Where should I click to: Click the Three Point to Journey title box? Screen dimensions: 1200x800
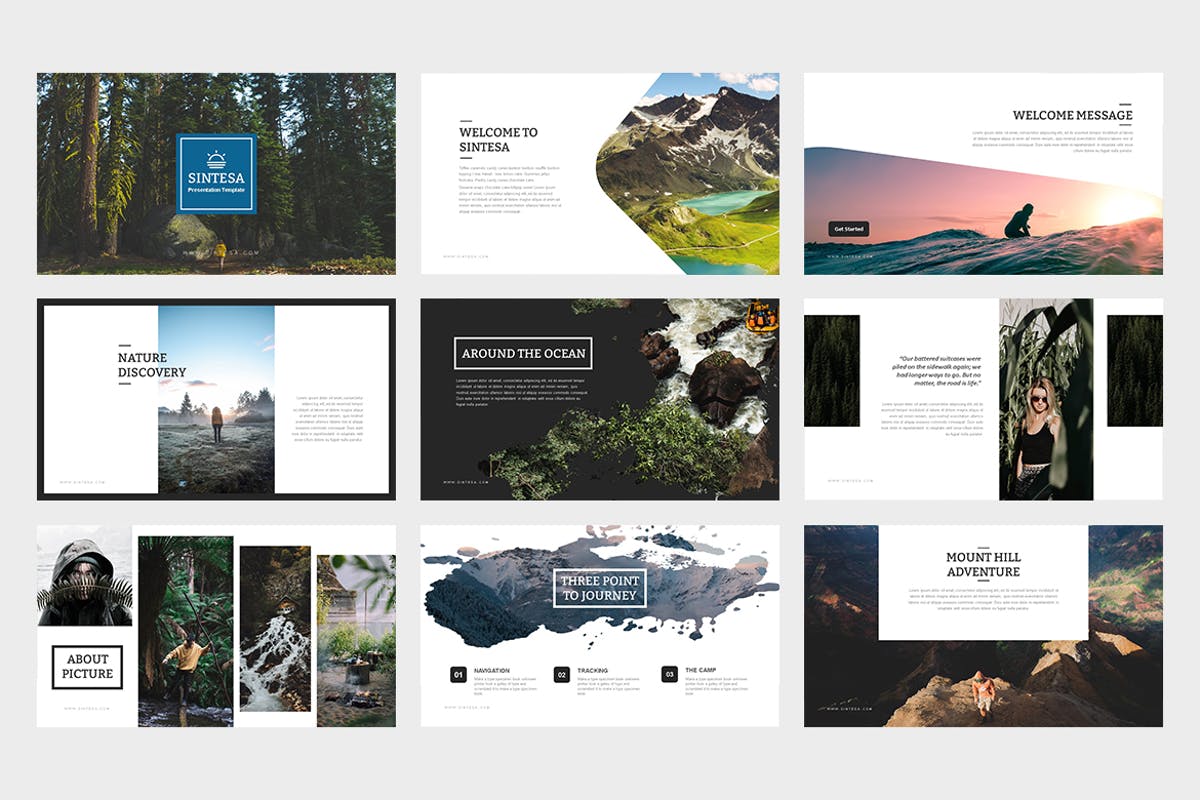(x=600, y=588)
